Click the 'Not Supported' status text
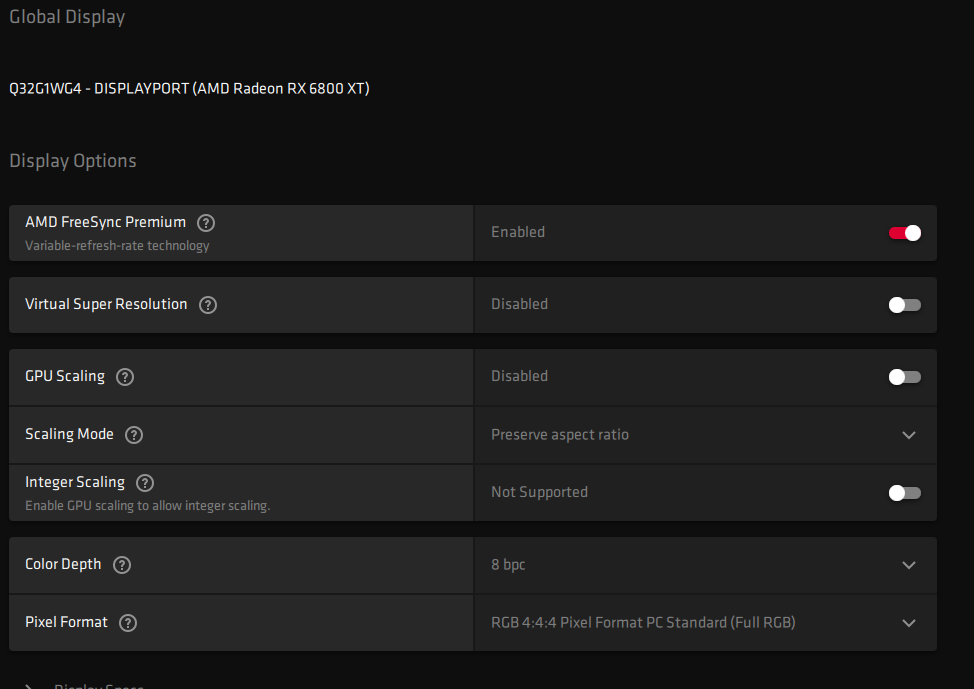 539,492
